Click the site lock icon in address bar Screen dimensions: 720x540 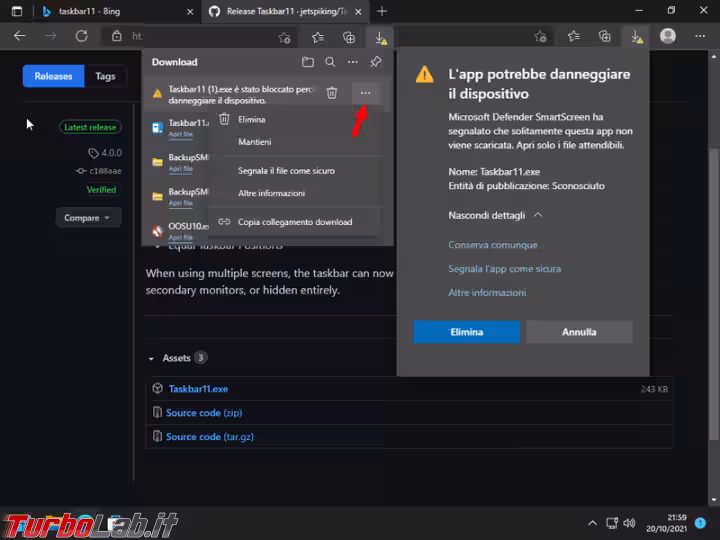117,36
